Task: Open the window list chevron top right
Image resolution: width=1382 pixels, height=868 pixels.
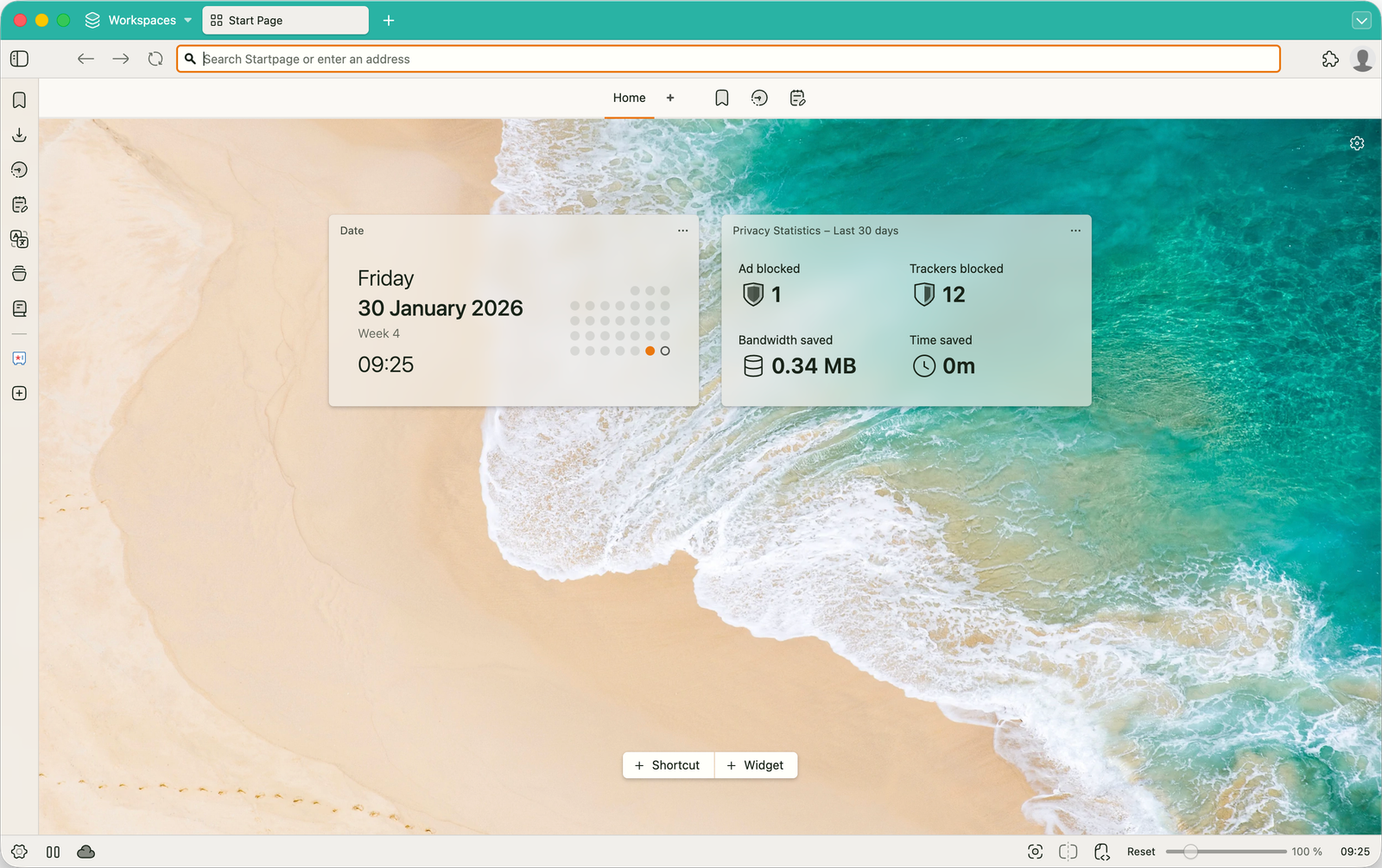Action: click(1362, 20)
